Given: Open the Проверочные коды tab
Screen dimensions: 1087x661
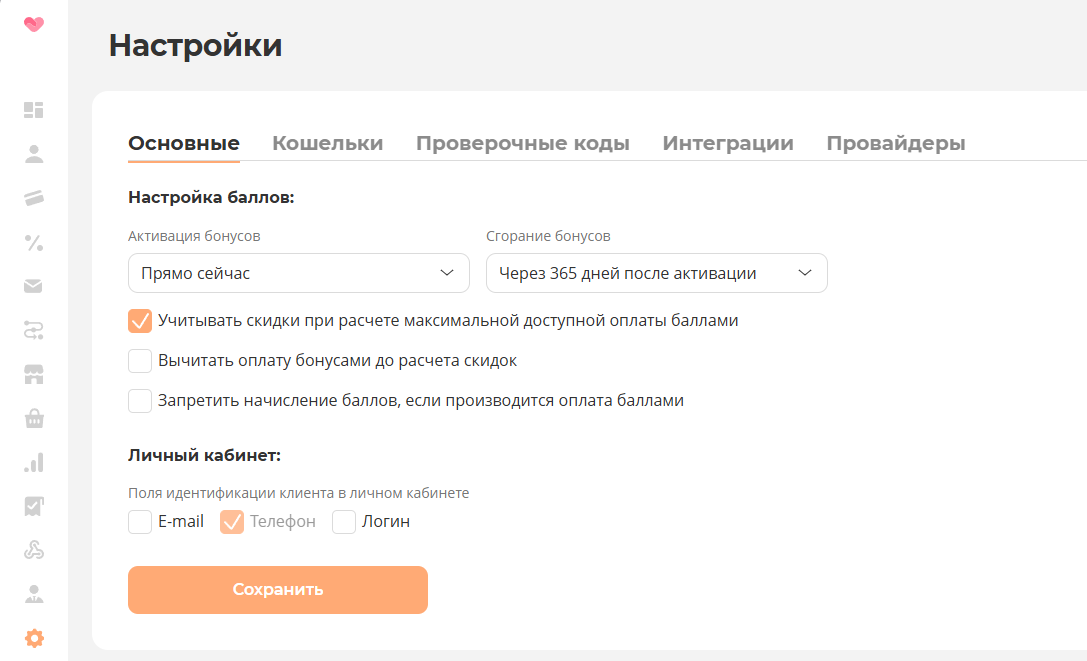Looking at the screenshot, I should (522, 143).
